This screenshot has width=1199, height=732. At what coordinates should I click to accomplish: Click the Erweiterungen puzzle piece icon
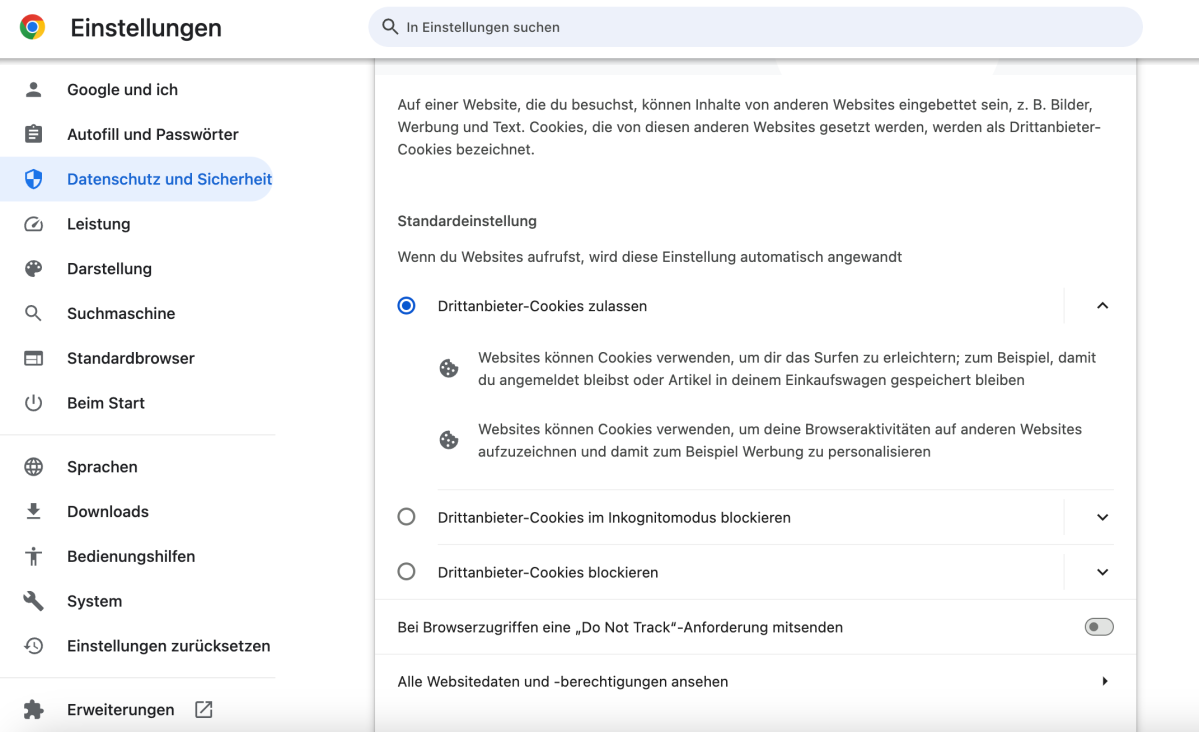pyautogui.click(x=34, y=710)
